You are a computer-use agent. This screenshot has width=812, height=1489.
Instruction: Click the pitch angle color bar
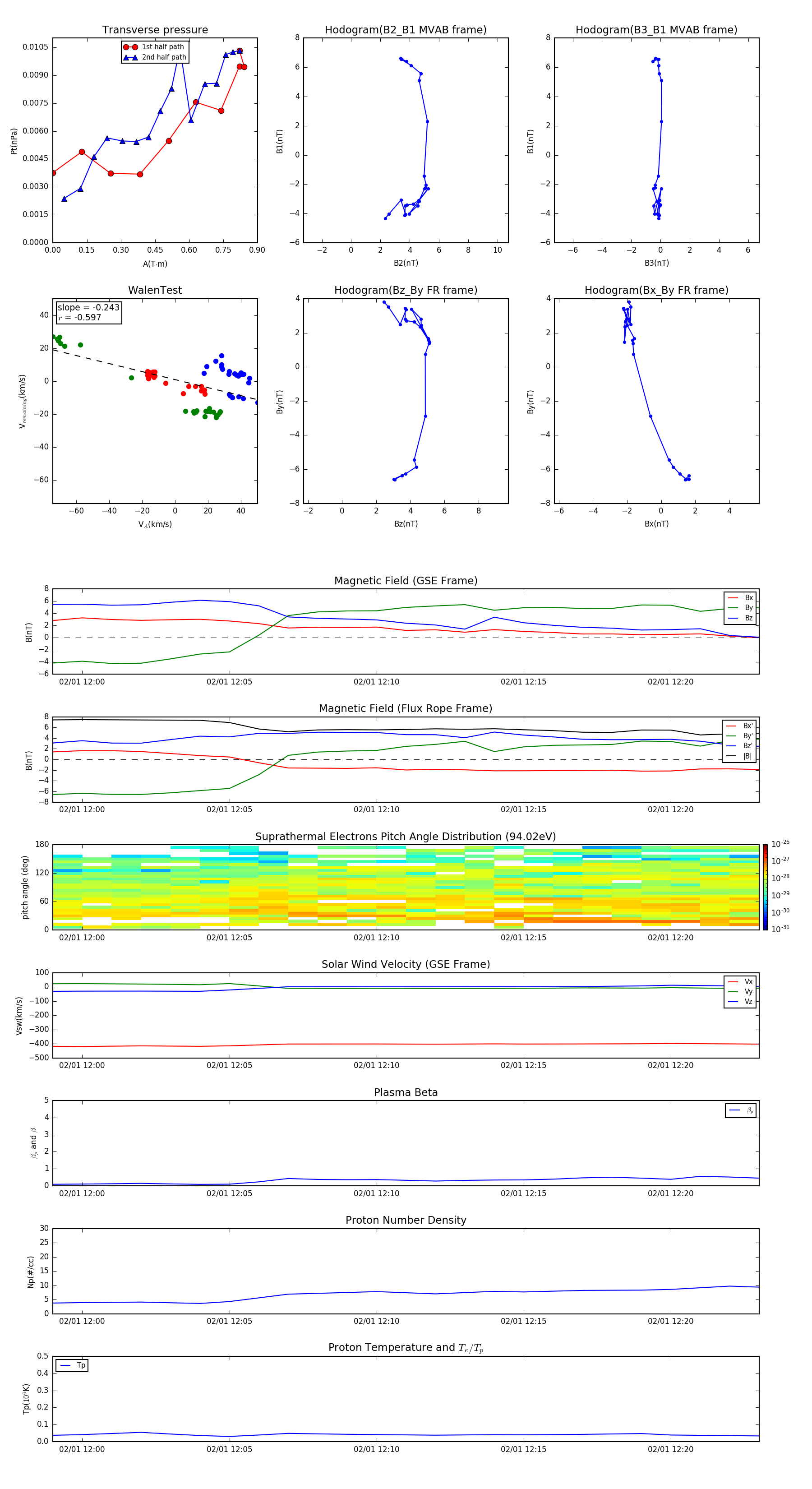tap(765, 887)
